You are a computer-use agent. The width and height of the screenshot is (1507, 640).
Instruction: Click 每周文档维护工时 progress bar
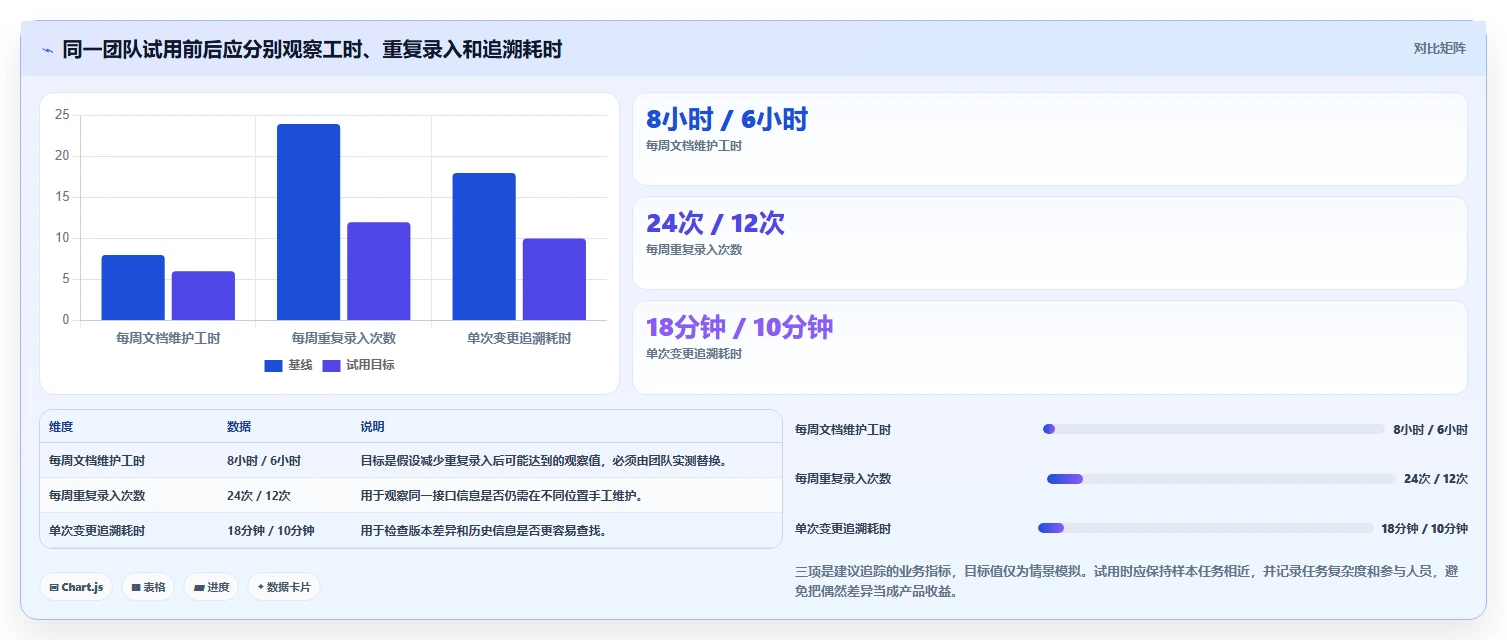coord(1213,429)
